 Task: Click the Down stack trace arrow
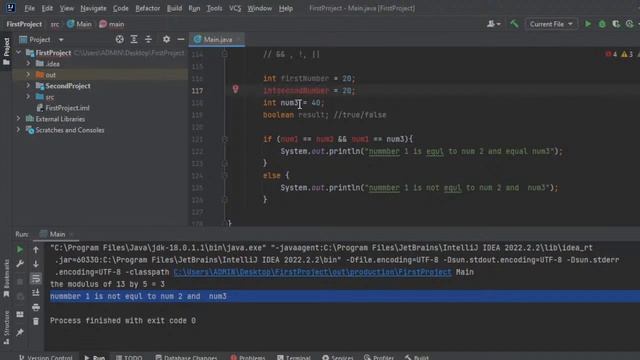tap(36, 264)
